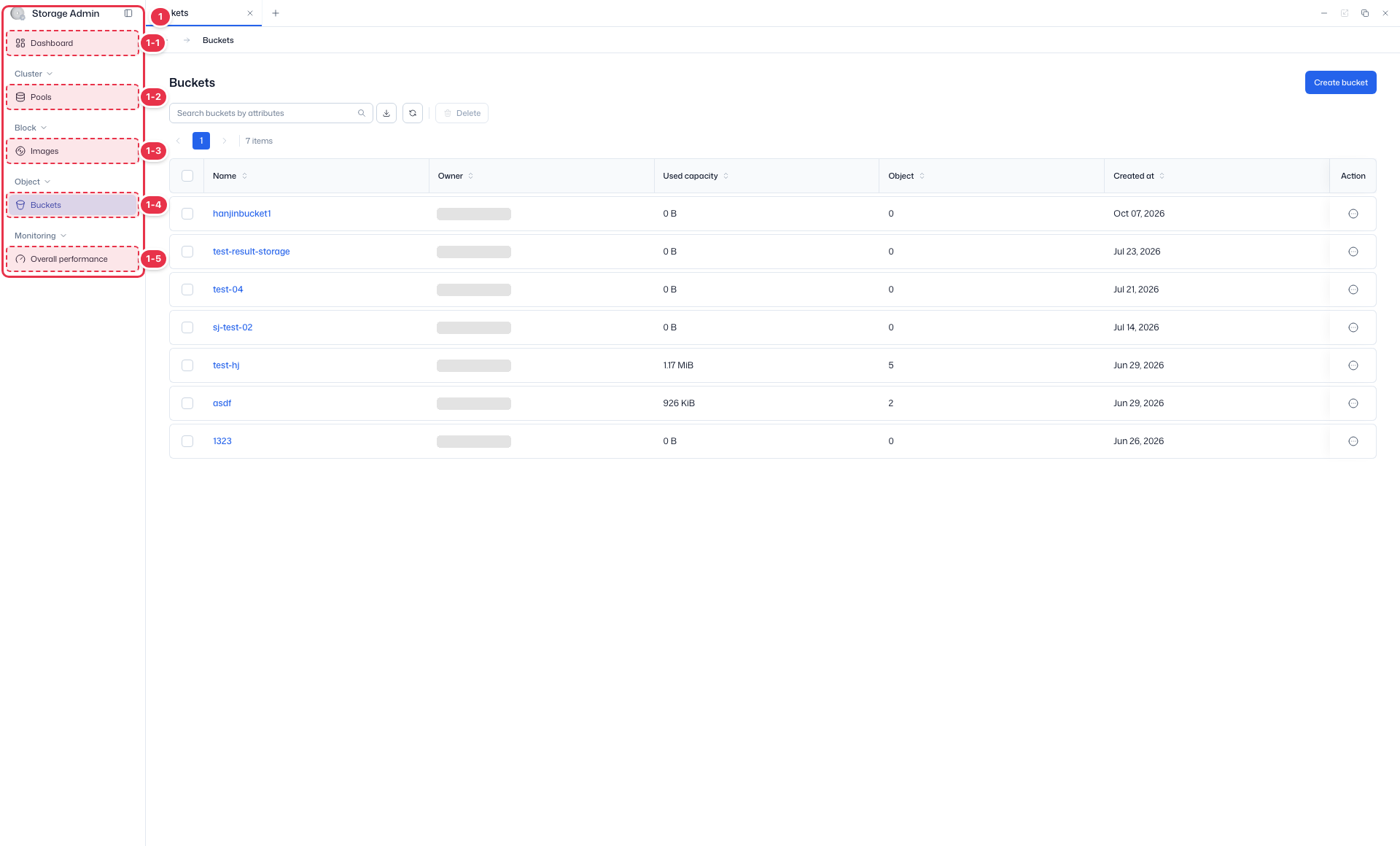Viewport: 1400px width, 846px height.
Task: Focus the Search buckets by attributes field
Action: 271,113
